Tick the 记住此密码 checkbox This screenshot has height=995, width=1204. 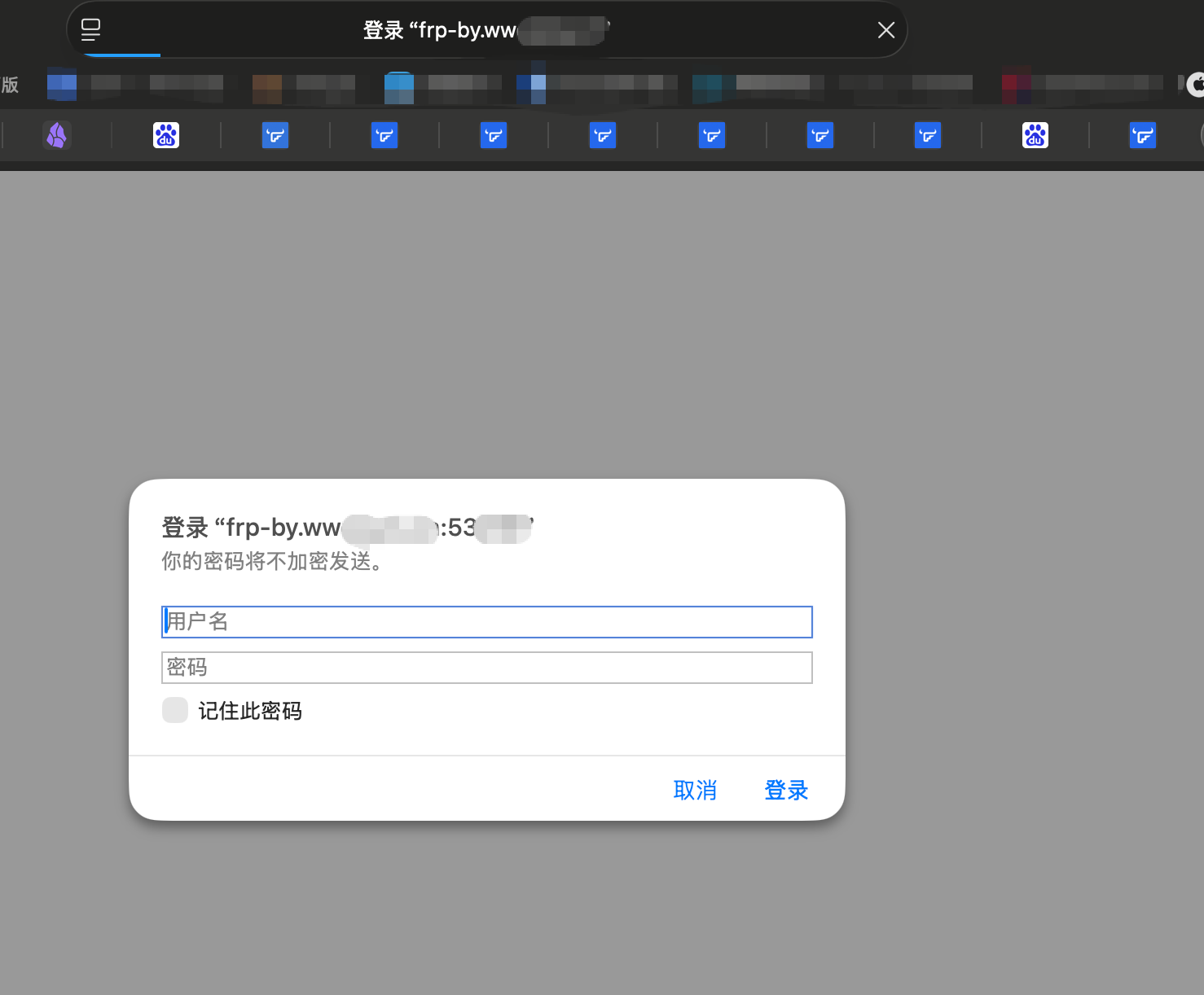(x=175, y=710)
